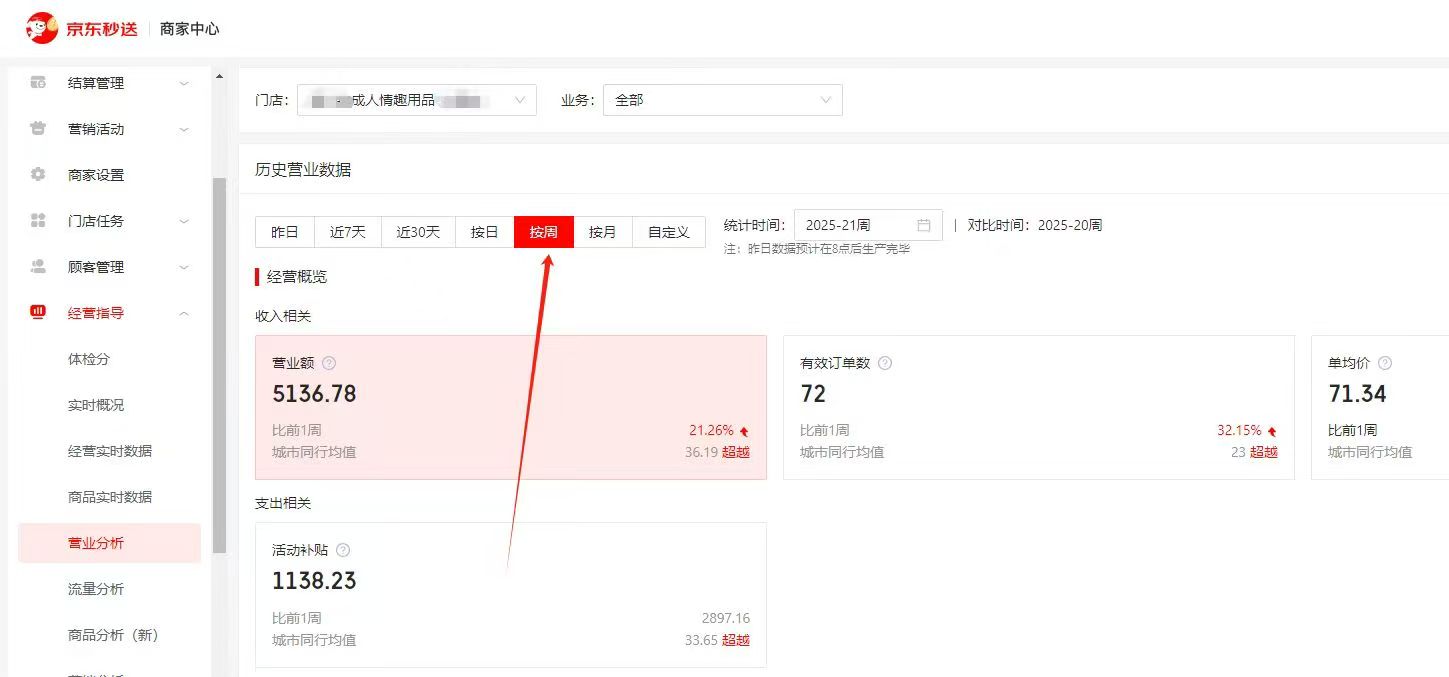Click the 营业额 help question mark icon
Image resolution: width=1449 pixels, height=677 pixels.
(x=329, y=363)
